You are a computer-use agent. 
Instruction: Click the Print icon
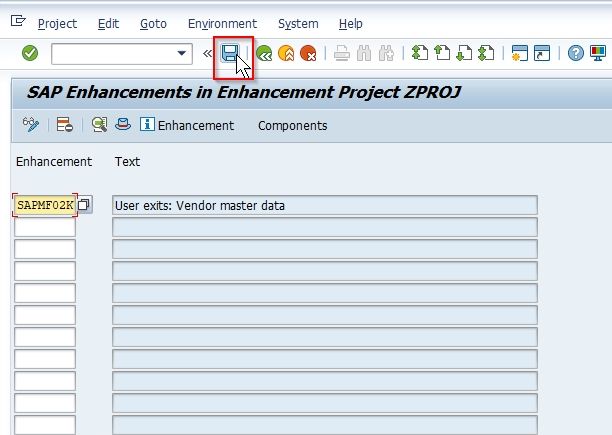(x=342, y=53)
